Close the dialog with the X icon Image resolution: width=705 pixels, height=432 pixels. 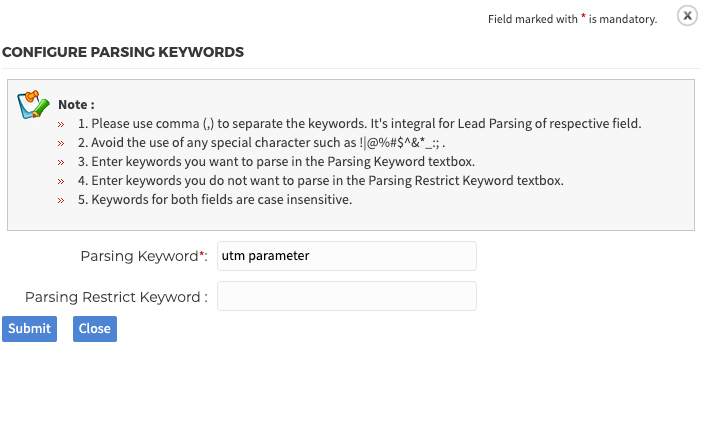(x=687, y=16)
